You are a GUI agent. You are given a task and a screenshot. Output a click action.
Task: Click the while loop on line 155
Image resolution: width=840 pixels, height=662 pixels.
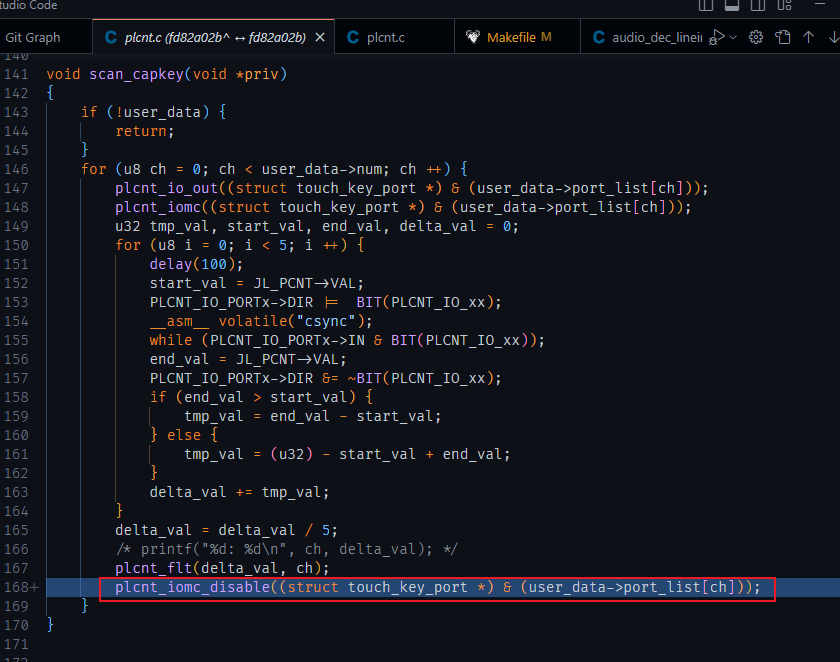point(347,341)
